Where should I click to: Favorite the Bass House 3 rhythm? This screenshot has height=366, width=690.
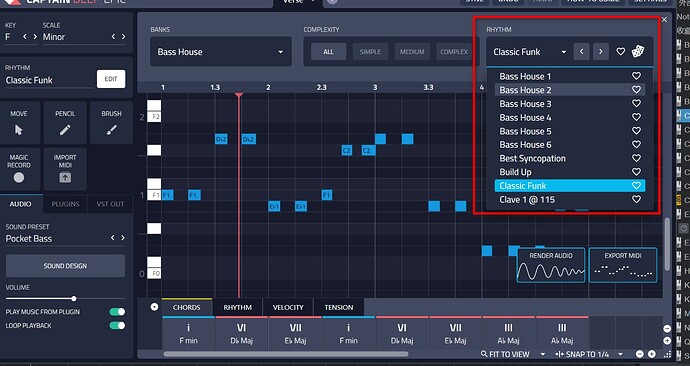[x=636, y=103]
